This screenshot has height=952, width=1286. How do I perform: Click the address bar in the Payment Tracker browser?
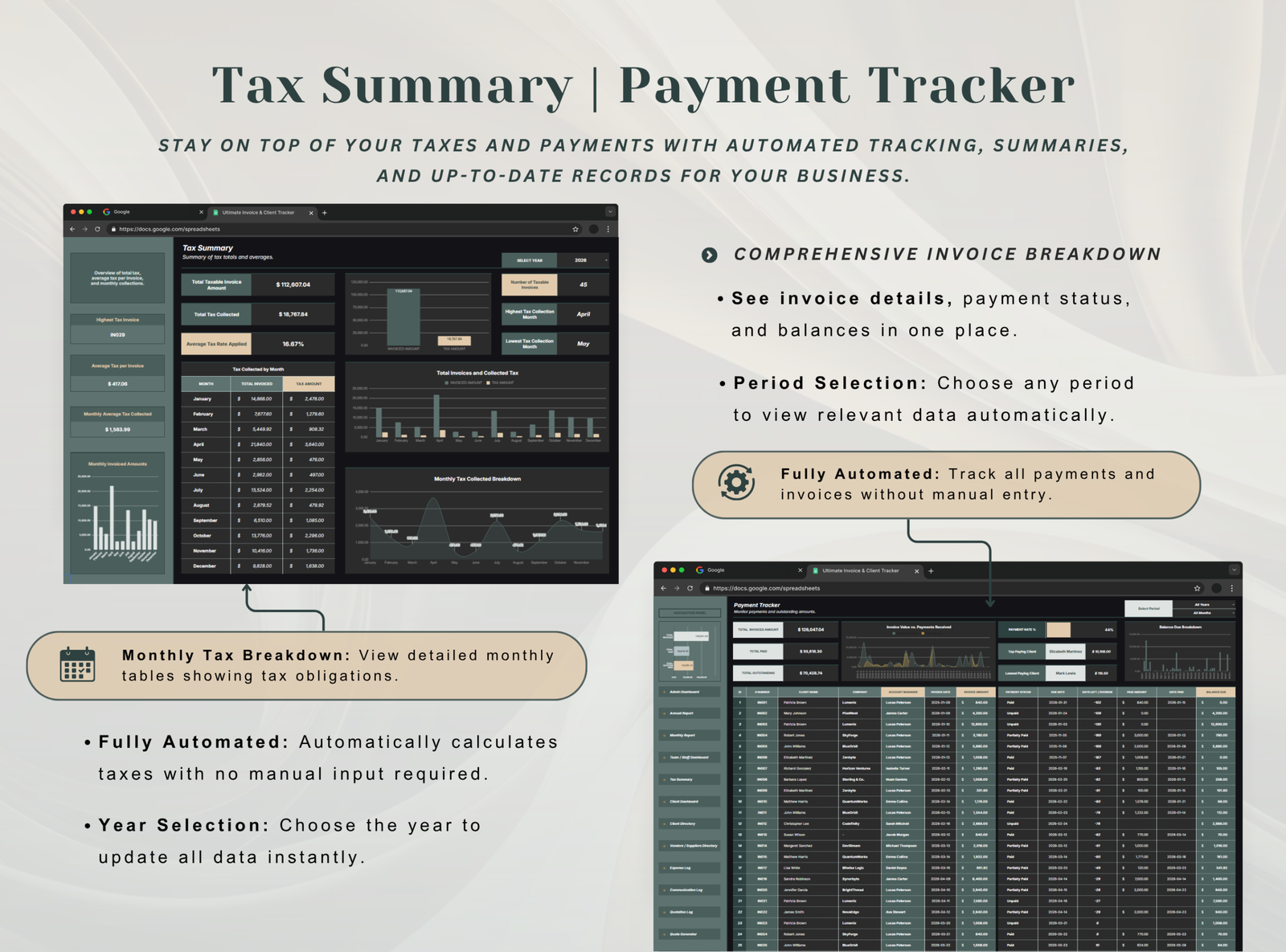pyautogui.click(x=948, y=588)
